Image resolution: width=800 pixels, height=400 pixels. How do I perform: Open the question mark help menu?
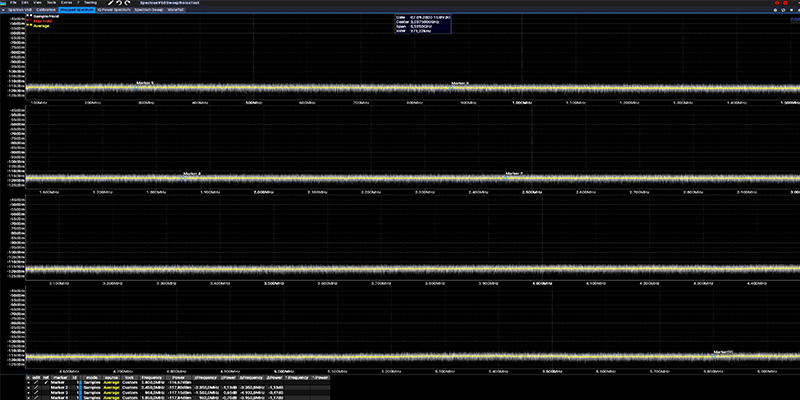tap(78, 3)
